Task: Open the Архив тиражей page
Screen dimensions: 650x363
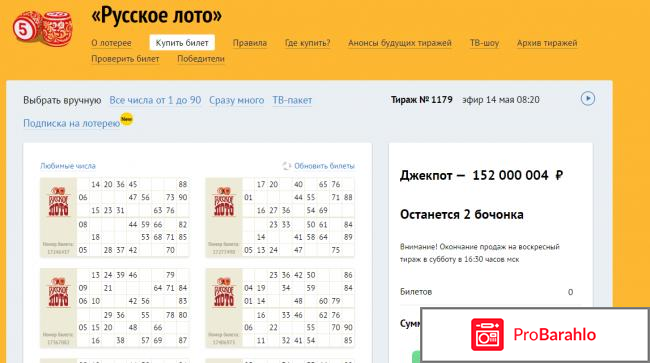Action: point(547,43)
